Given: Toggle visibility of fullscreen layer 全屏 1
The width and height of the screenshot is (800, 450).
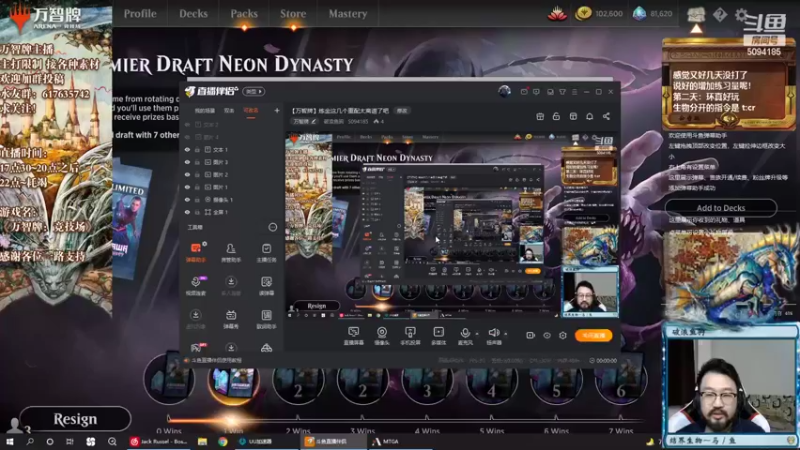Looking at the screenshot, I should pyautogui.click(x=187, y=212).
